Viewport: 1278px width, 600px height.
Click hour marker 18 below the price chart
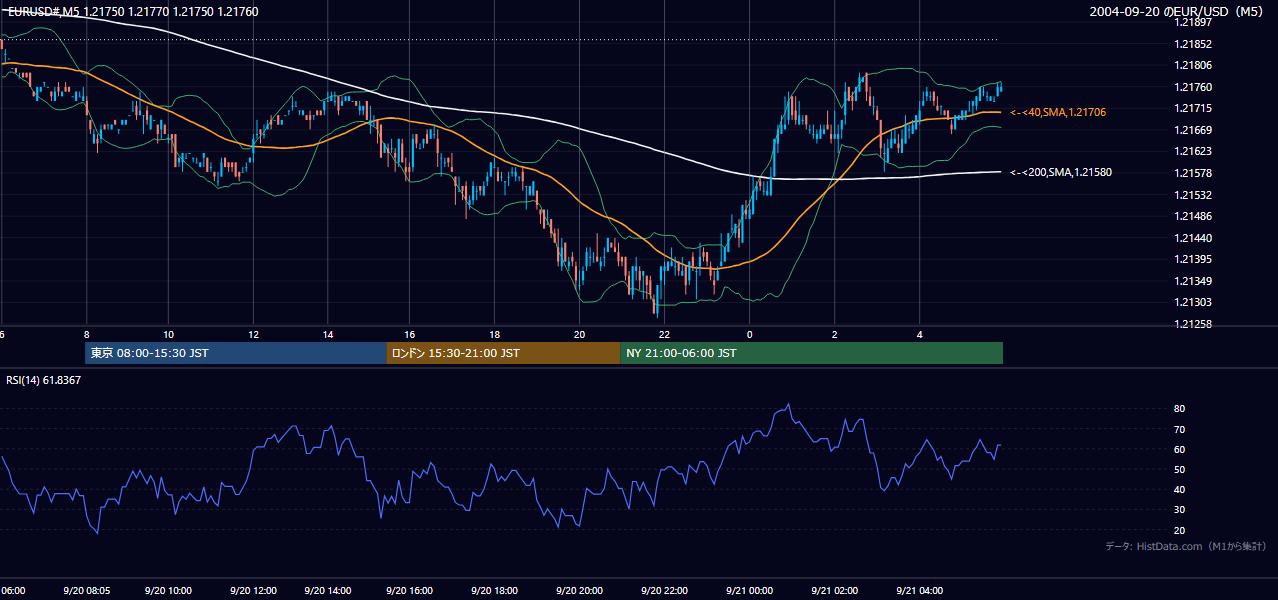494,334
